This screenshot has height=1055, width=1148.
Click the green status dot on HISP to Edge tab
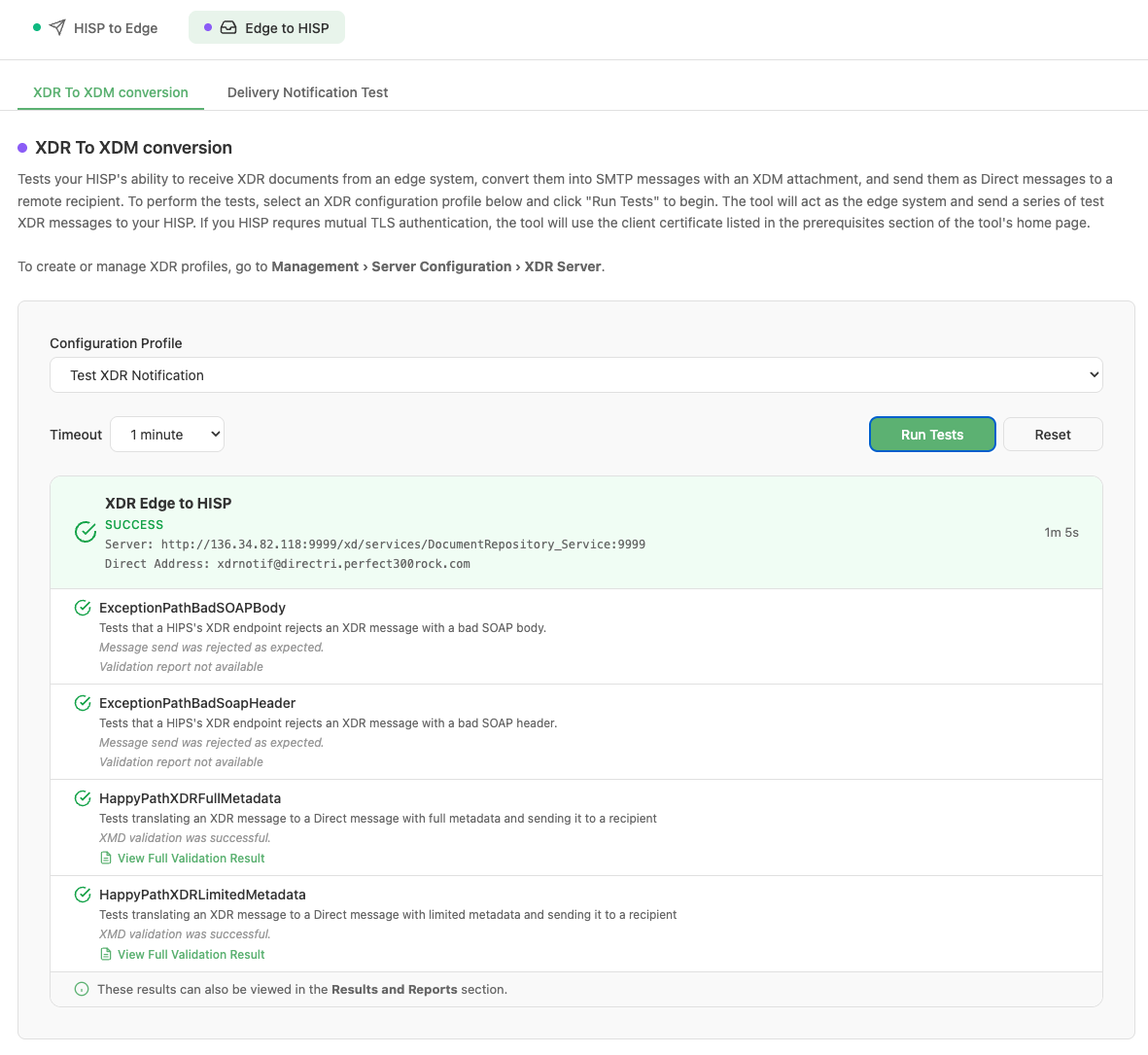[x=37, y=28]
